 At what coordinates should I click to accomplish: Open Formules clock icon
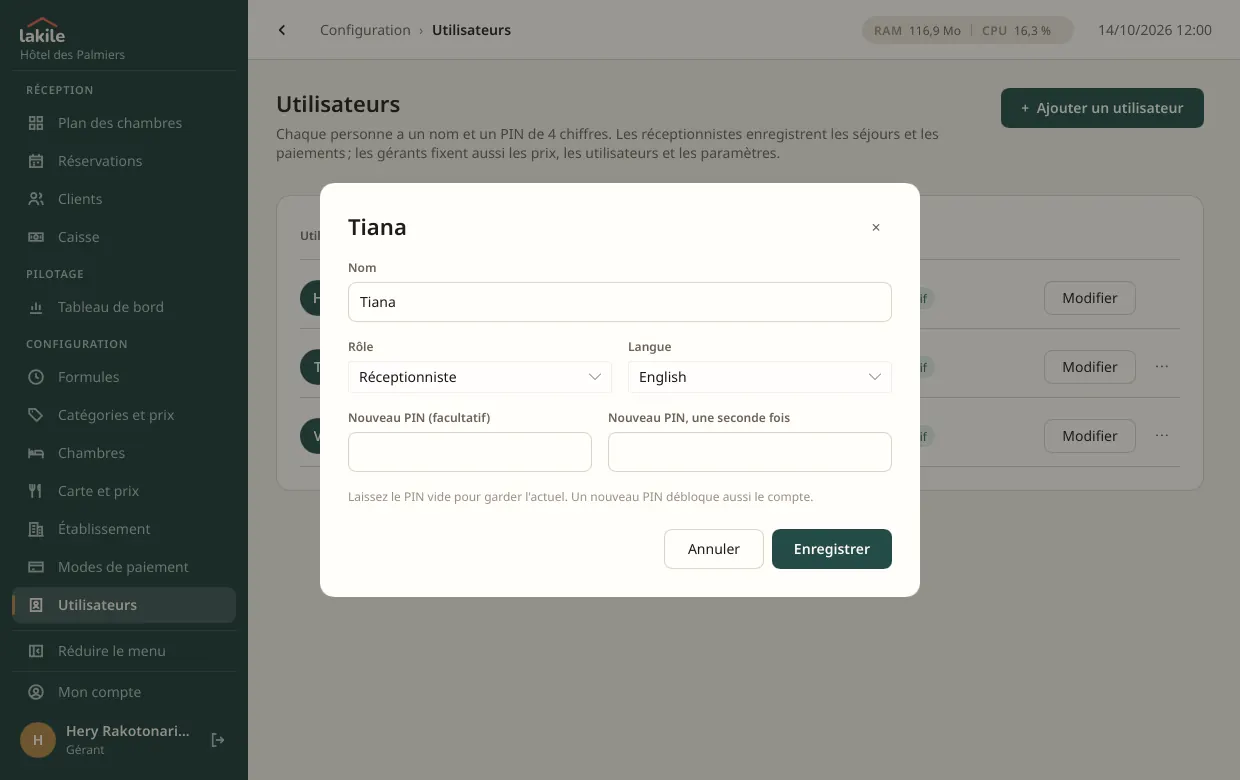pyautogui.click(x=36, y=377)
